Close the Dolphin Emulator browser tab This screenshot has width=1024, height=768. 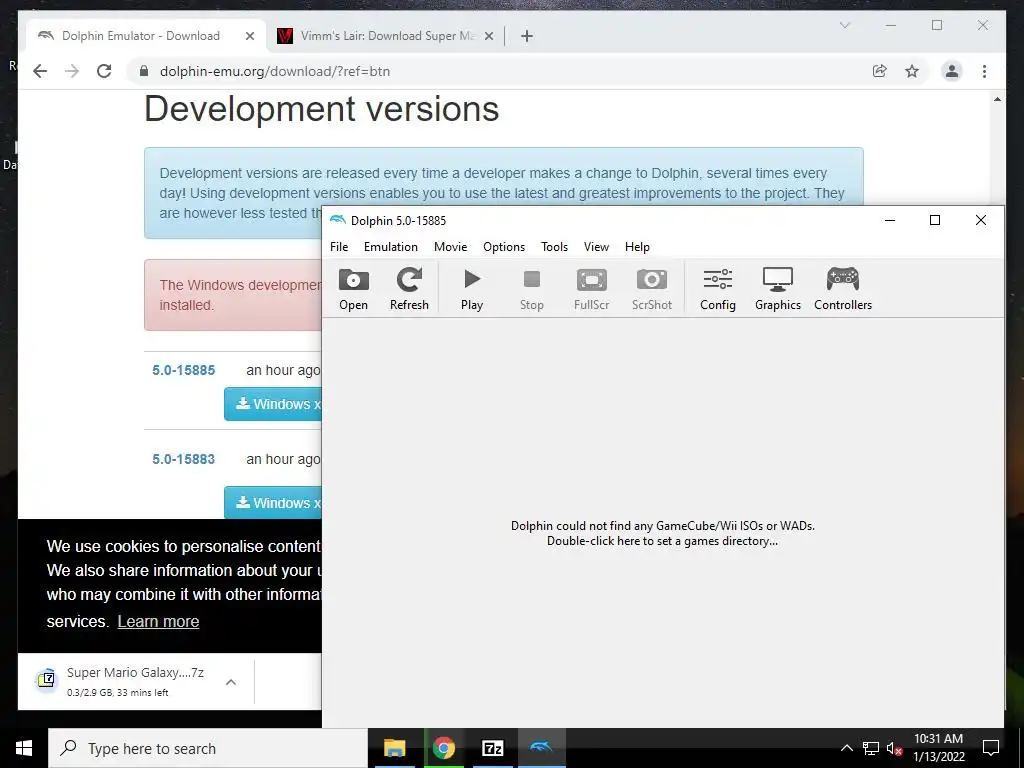249,36
